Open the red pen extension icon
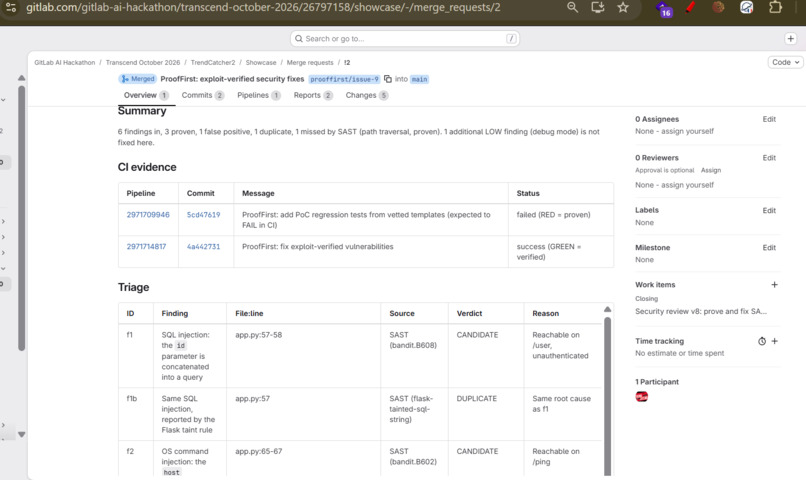The width and height of the screenshot is (806, 480). click(691, 8)
